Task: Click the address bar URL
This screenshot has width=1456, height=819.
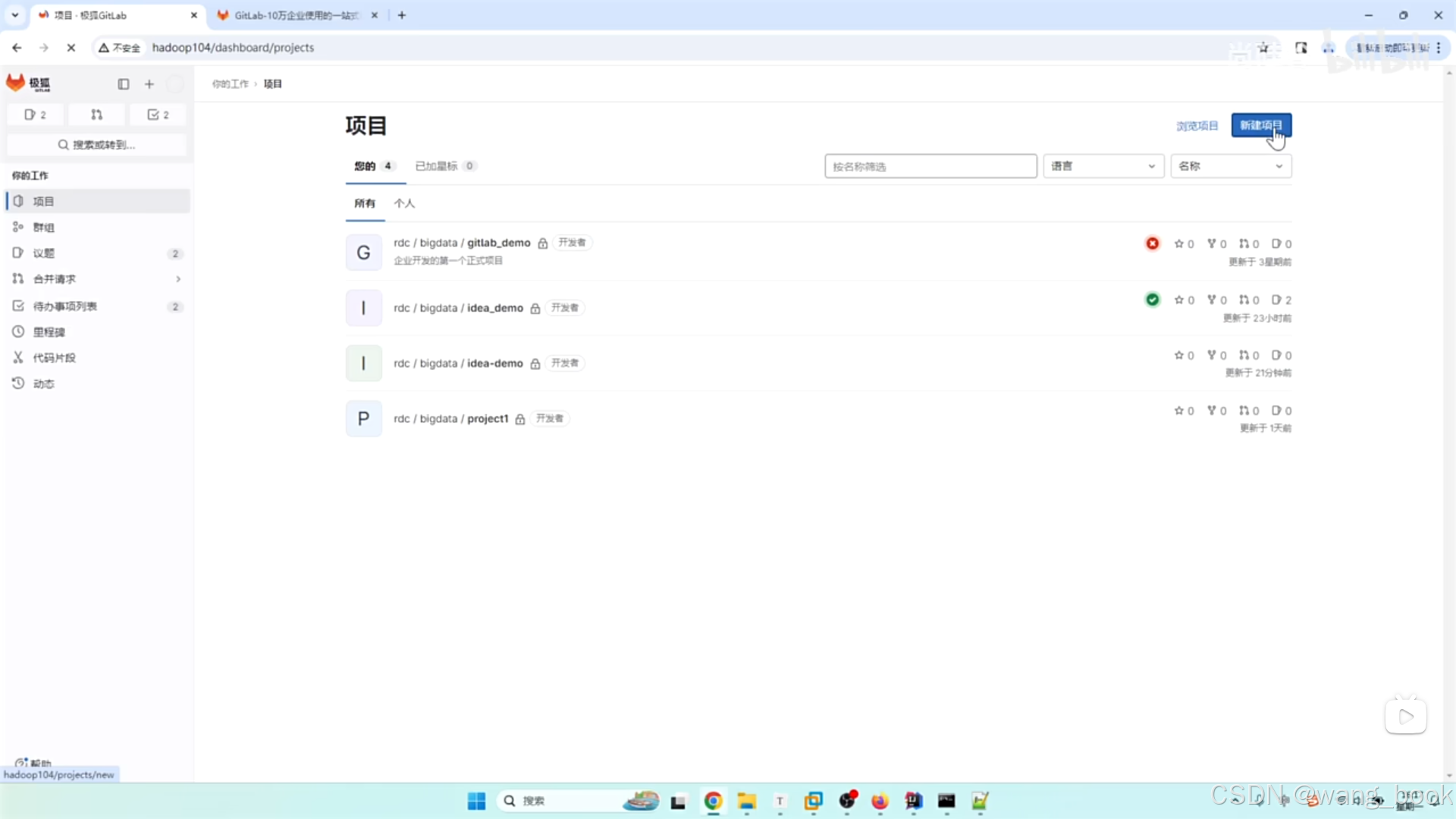Action: coord(233,48)
